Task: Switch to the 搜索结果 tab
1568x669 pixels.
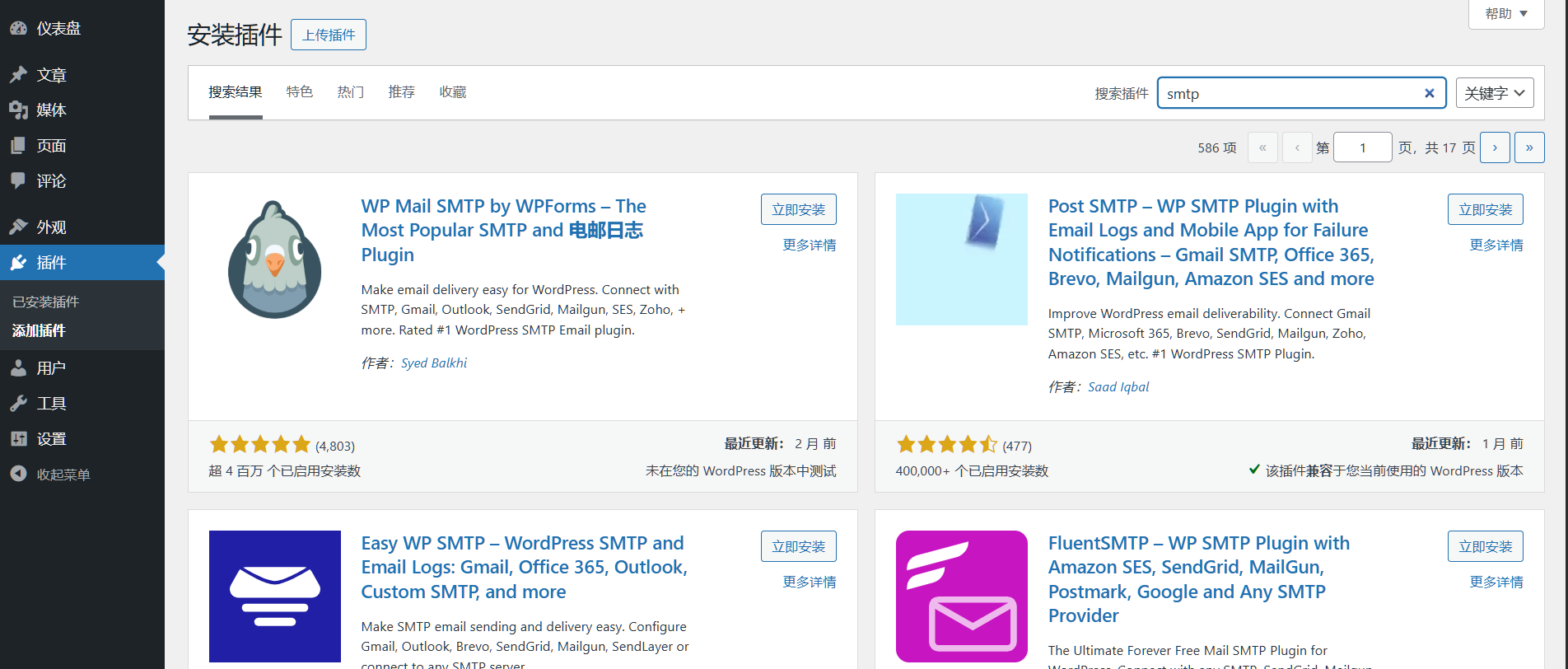Action: coord(236,92)
